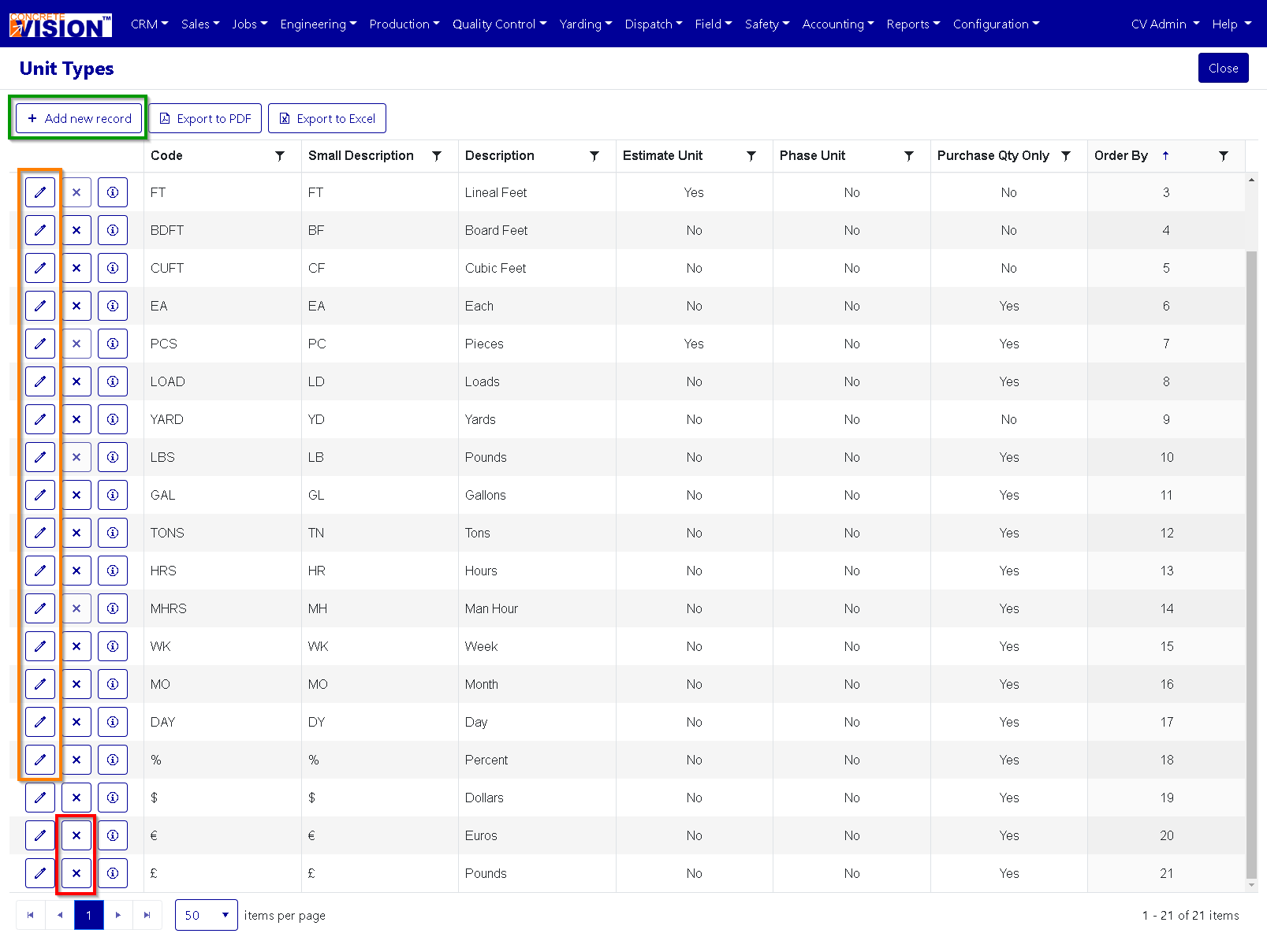The width and height of the screenshot is (1267, 952).
Task: Close the Unit Types page
Action: point(1223,68)
